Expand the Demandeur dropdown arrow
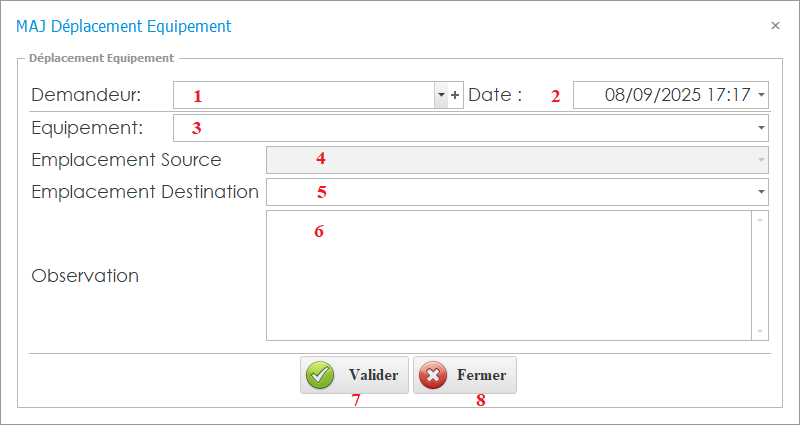The width and height of the screenshot is (800, 425). (x=441, y=95)
